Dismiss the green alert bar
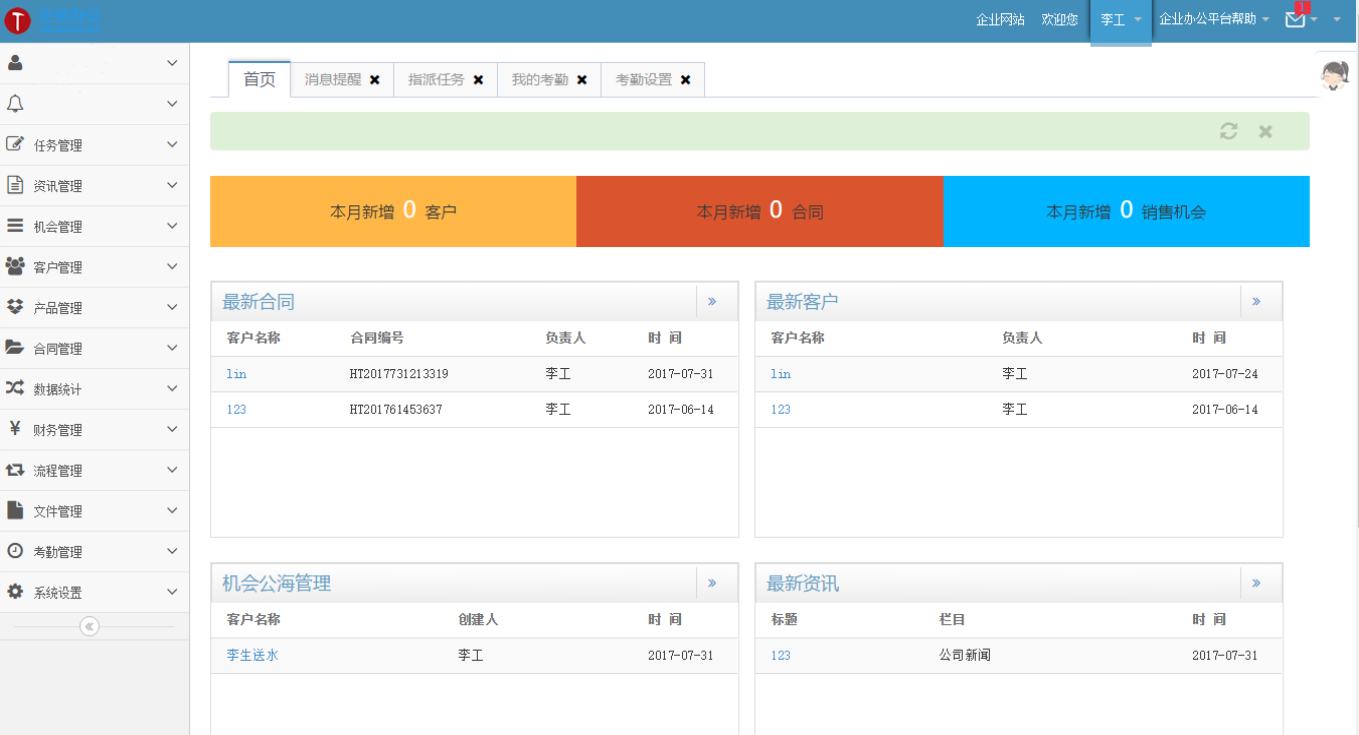1359x735 pixels. (1266, 131)
